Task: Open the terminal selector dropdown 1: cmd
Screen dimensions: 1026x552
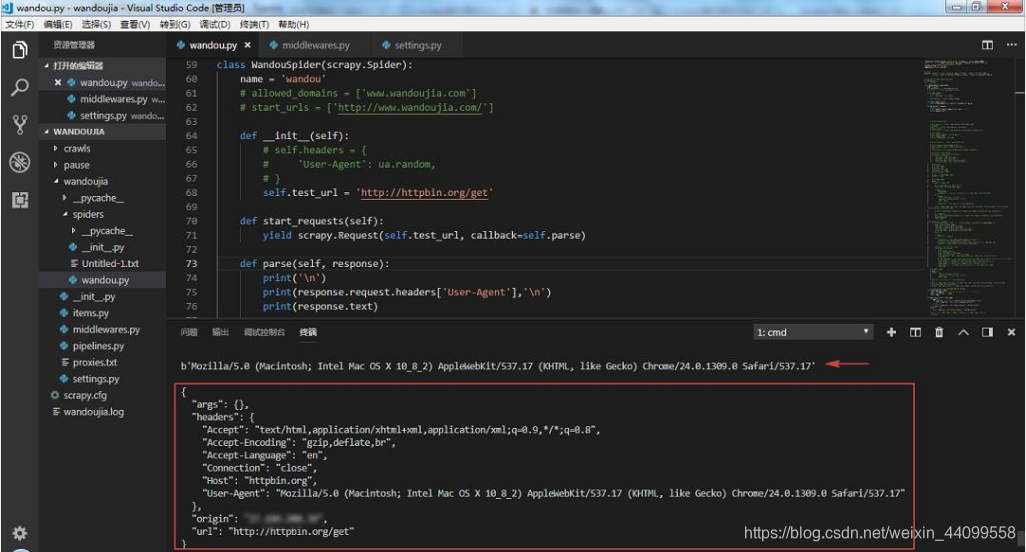Action: coord(813,332)
